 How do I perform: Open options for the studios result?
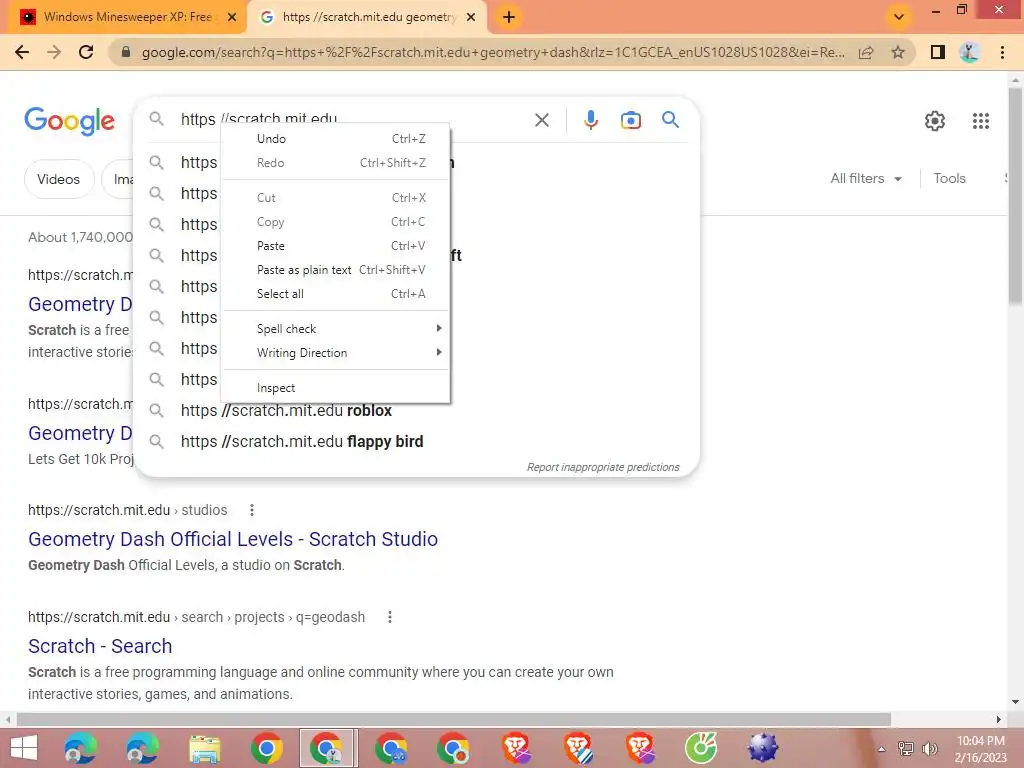251,510
